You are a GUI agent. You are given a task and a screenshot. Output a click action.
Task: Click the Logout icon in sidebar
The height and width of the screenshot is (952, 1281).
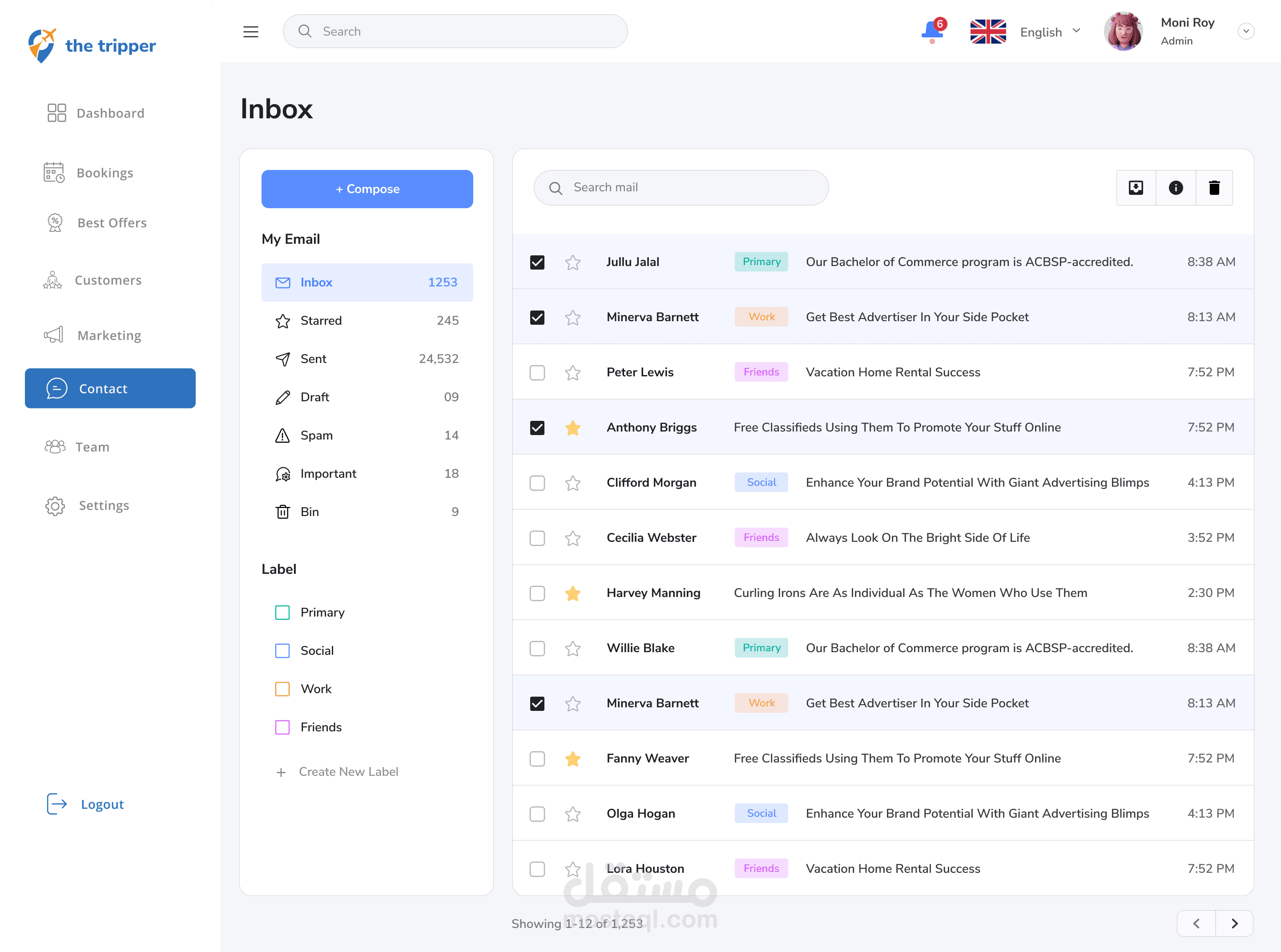56,804
